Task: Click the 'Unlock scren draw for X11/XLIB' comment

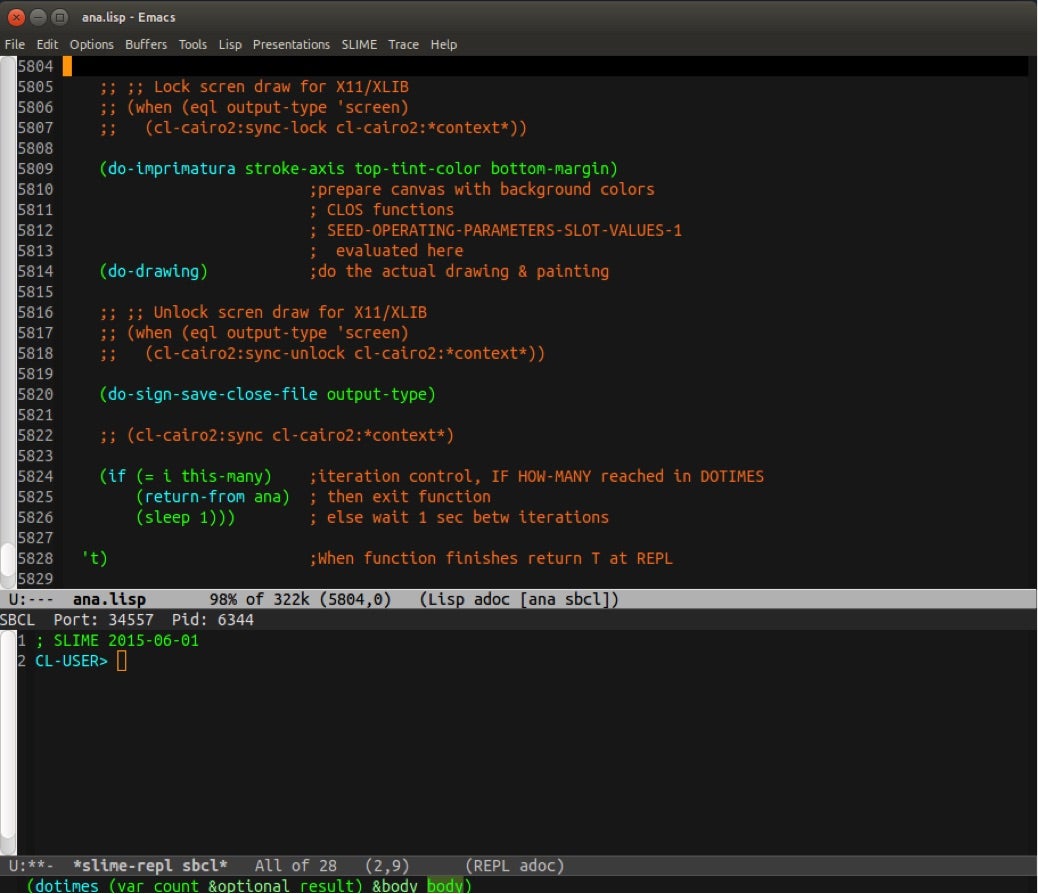Action: coord(290,313)
